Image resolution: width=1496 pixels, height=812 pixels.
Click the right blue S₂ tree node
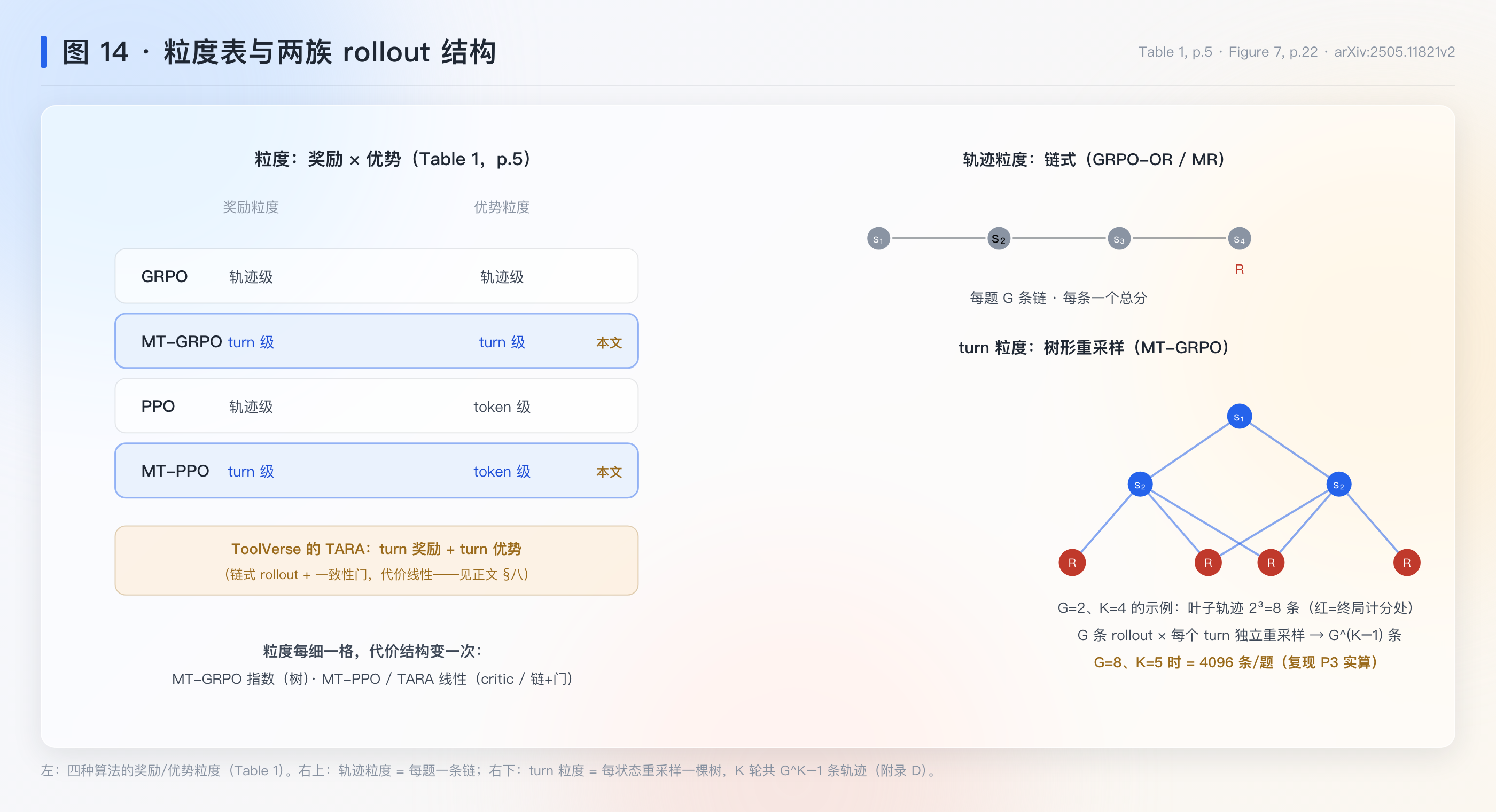point(1338,485)
